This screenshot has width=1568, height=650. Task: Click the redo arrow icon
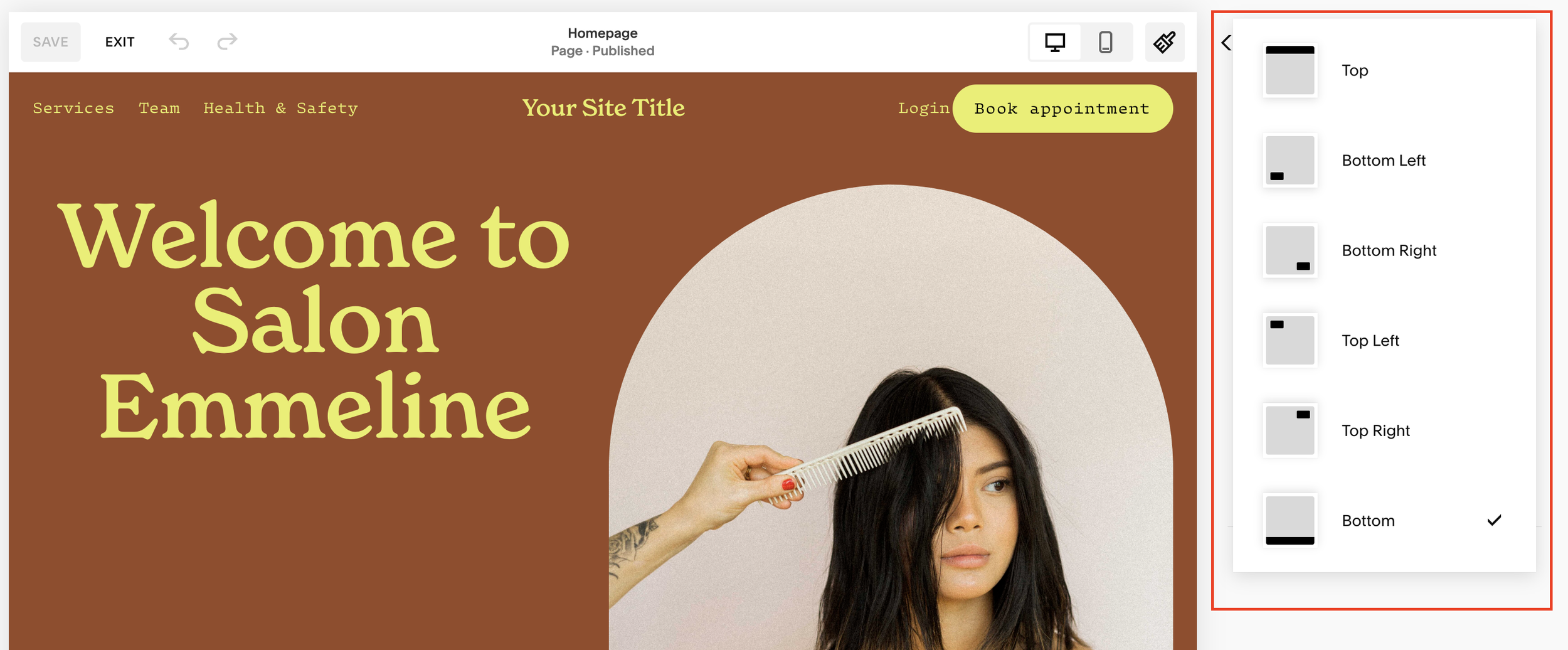[x=227, y=41]
